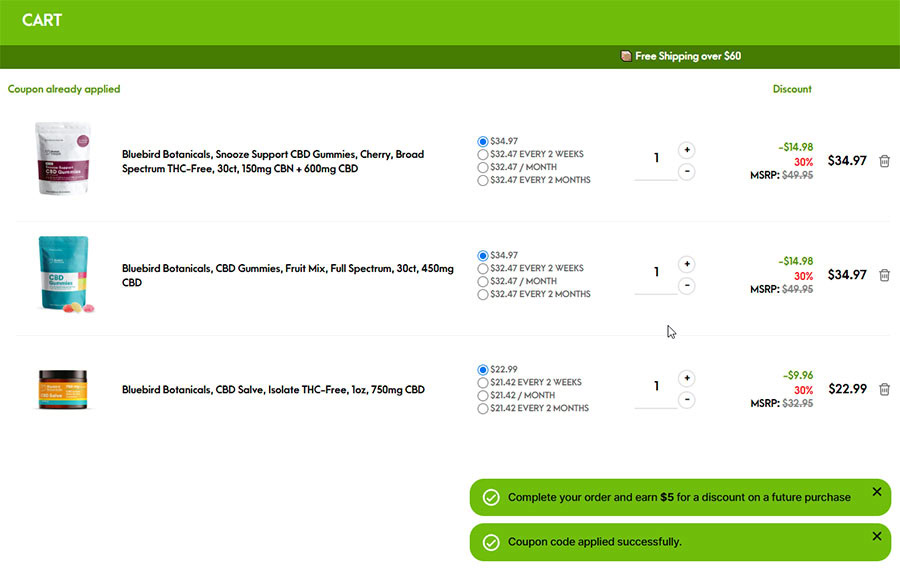Decrease quantity of CBD Salve
This screenshot has width=900, height=572.
686,400
